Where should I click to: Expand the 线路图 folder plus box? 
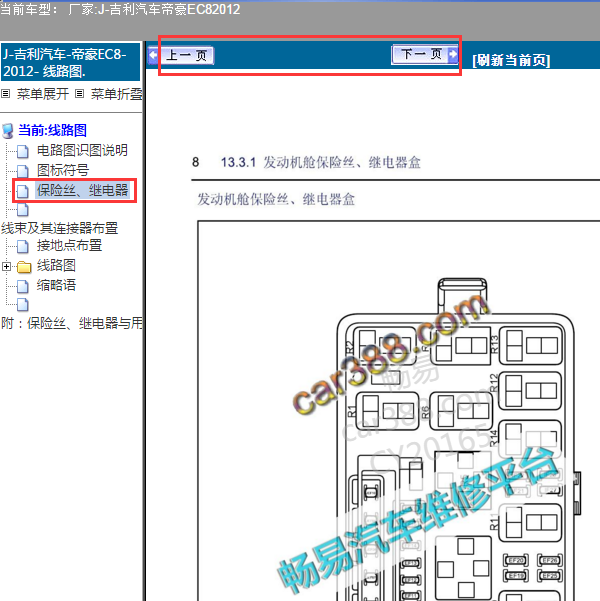(7, 266)
